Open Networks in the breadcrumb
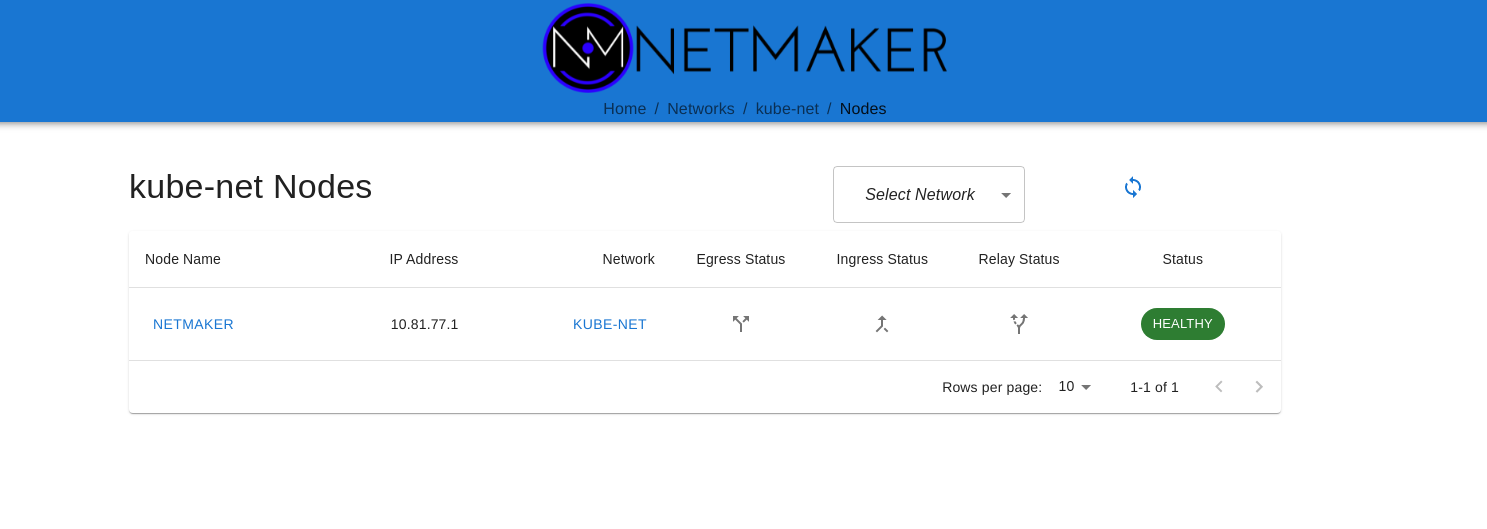 [x=700, y=109]
